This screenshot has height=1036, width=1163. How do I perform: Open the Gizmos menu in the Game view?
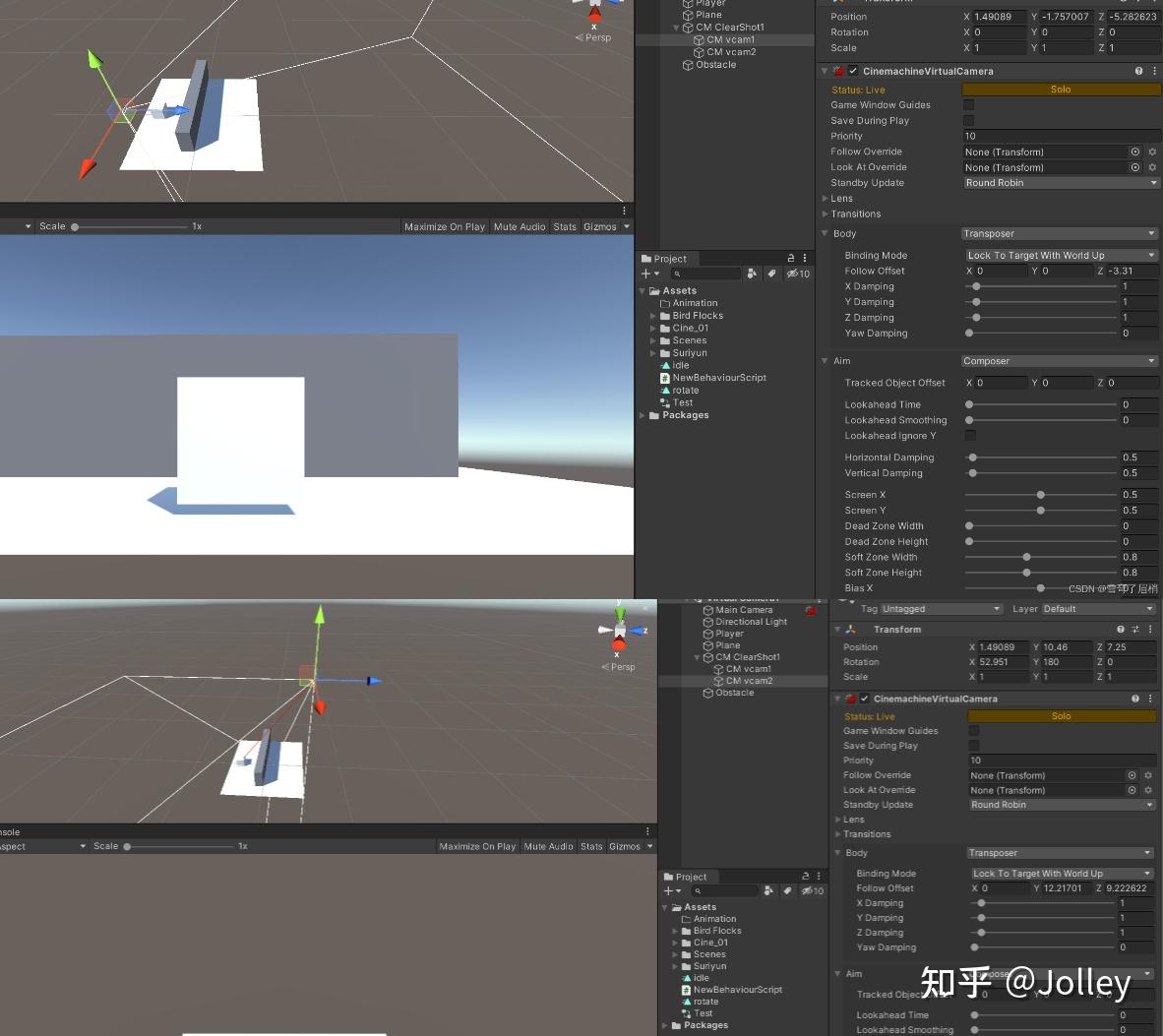[x=601, y=226]
